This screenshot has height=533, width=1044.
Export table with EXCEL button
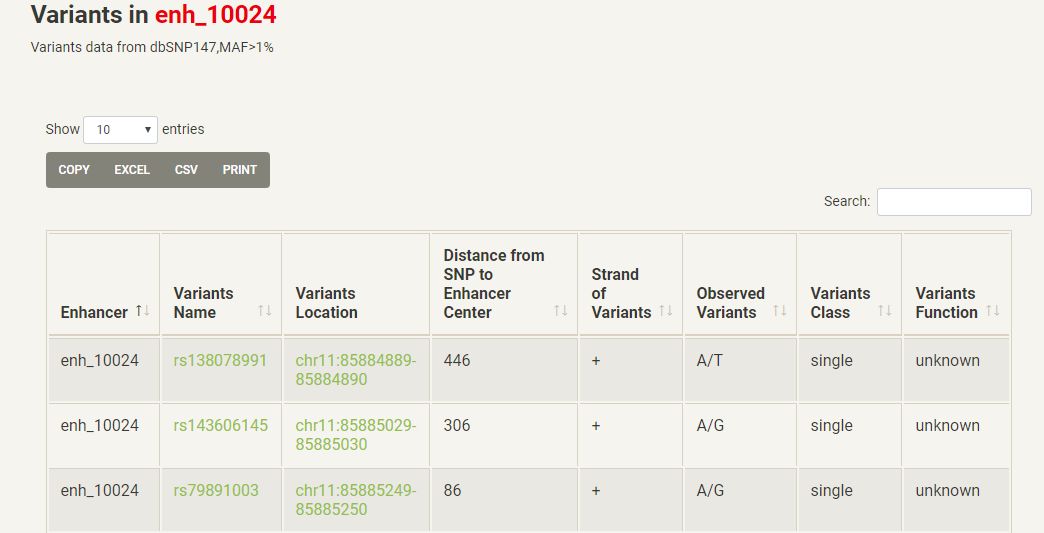click(132, 170)
